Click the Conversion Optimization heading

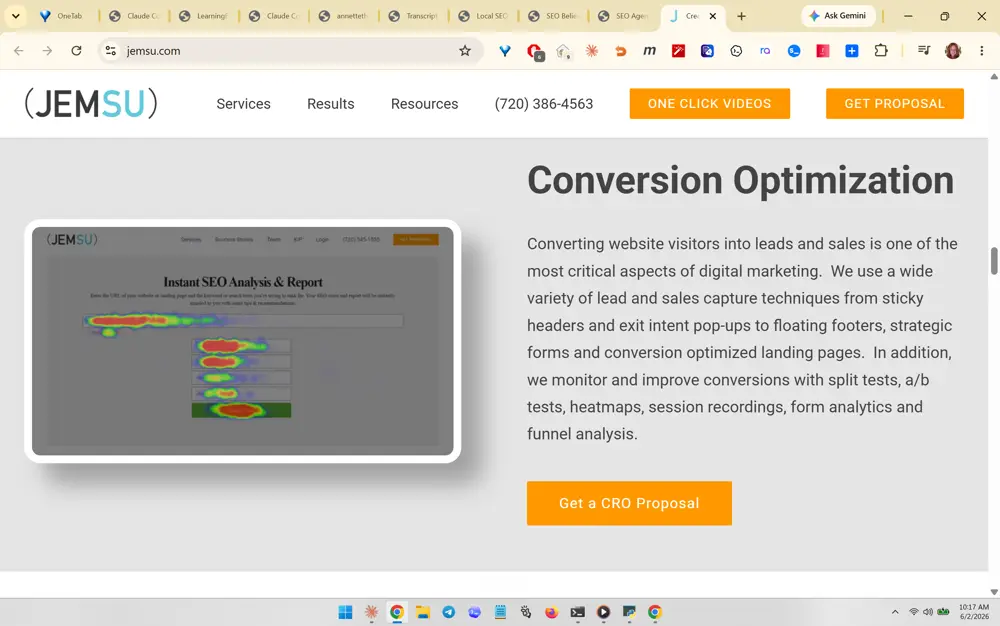click(740, 180)
